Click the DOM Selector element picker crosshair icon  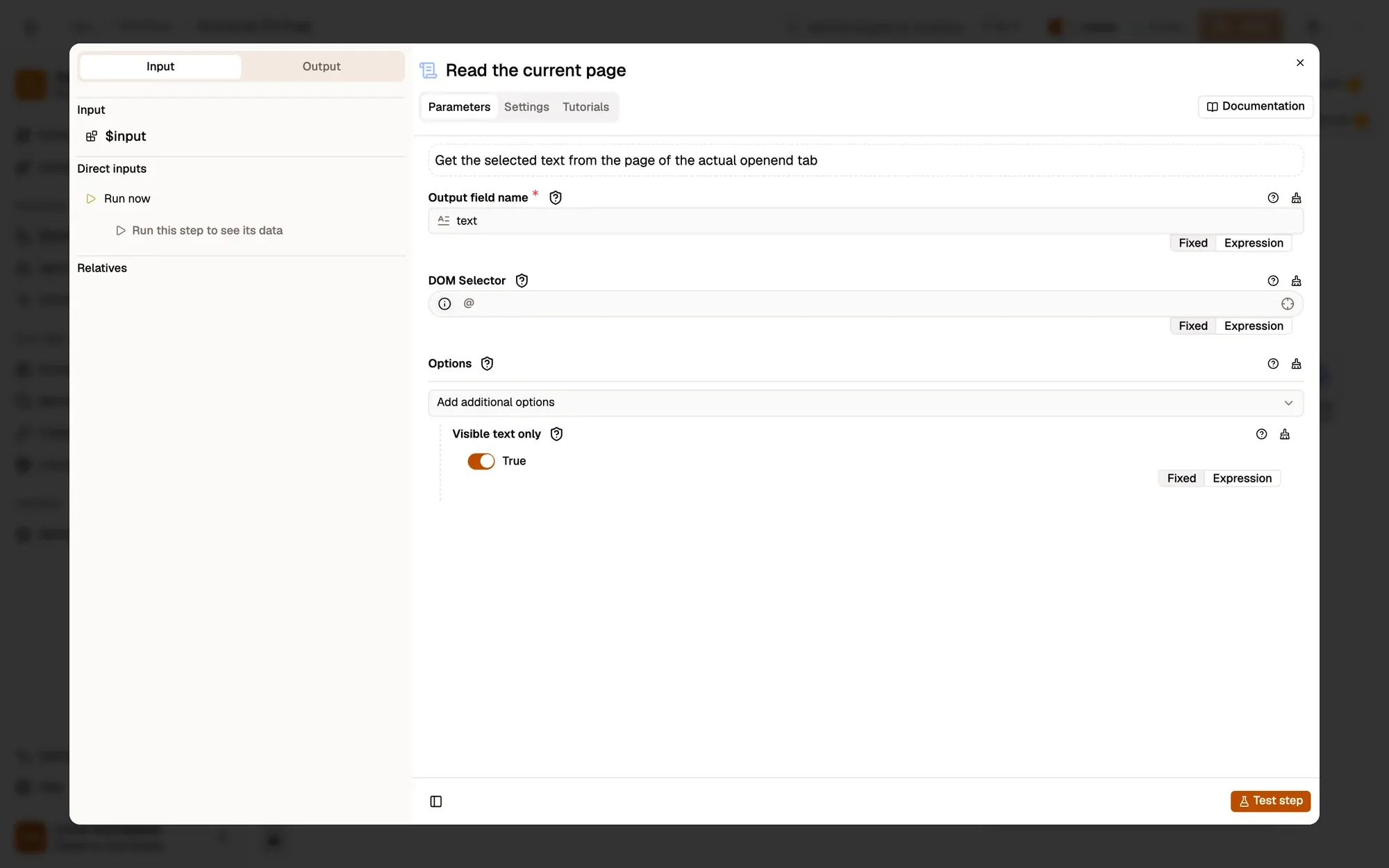(1287, 304)
